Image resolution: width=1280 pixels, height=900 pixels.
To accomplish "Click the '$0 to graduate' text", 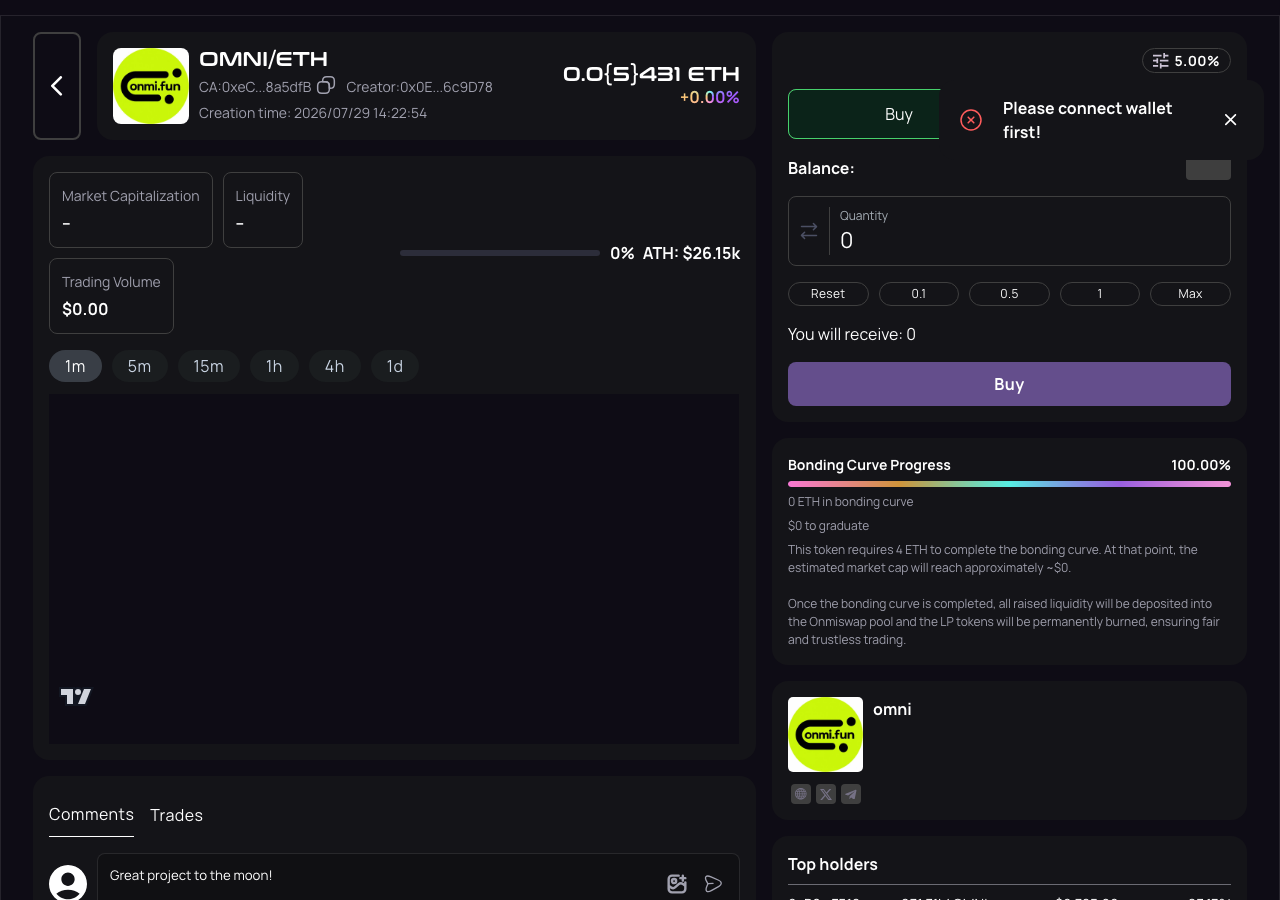I will click(829, 526).
